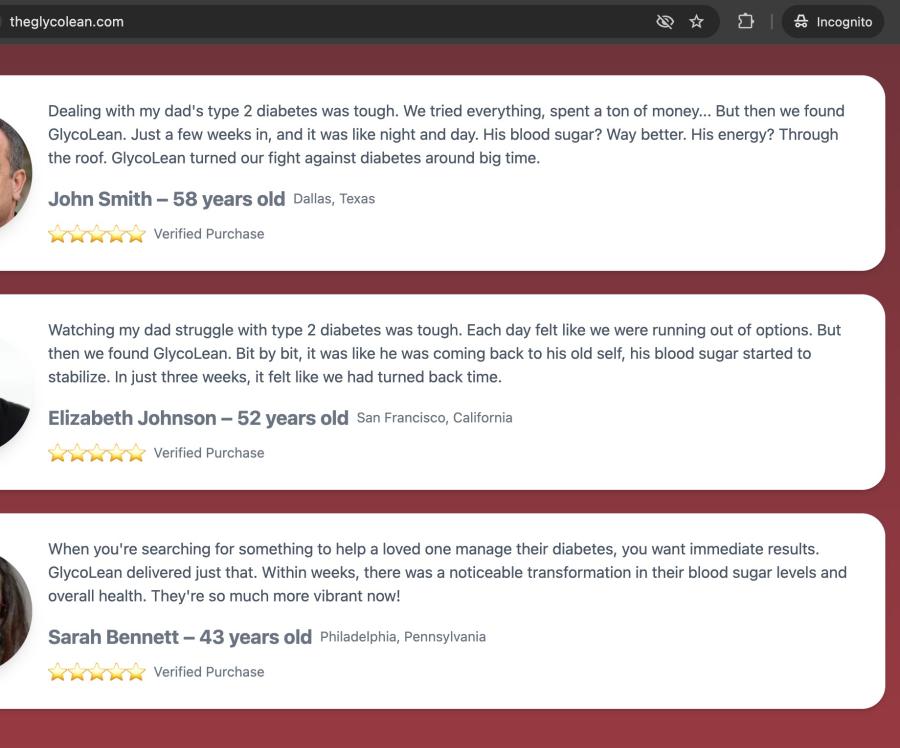Screen dimensions: 900x748
Task: Click the Philadelphia, Pennsylvania location text
Action: tap(403, 637)
